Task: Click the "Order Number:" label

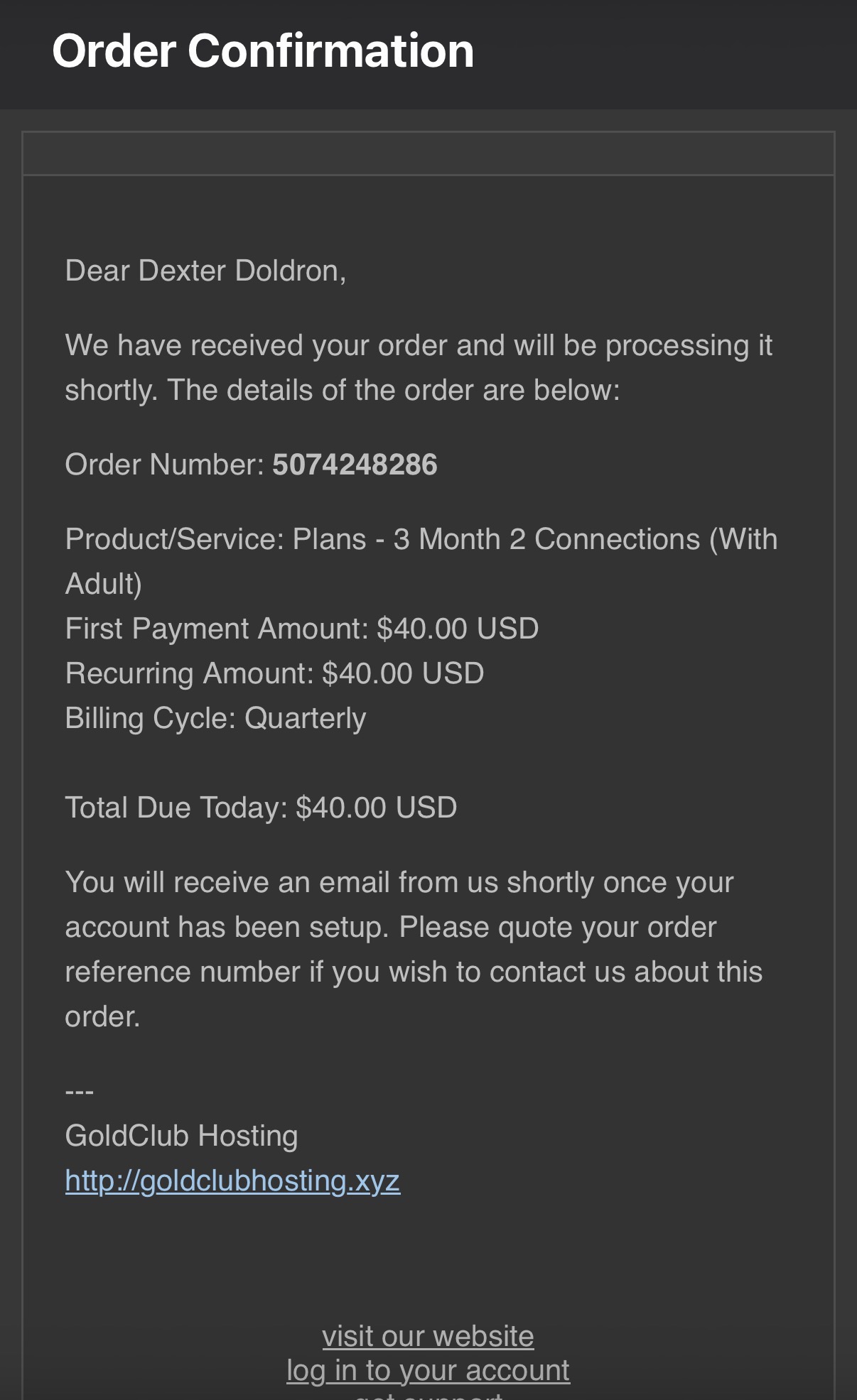Action: point(165,465)
